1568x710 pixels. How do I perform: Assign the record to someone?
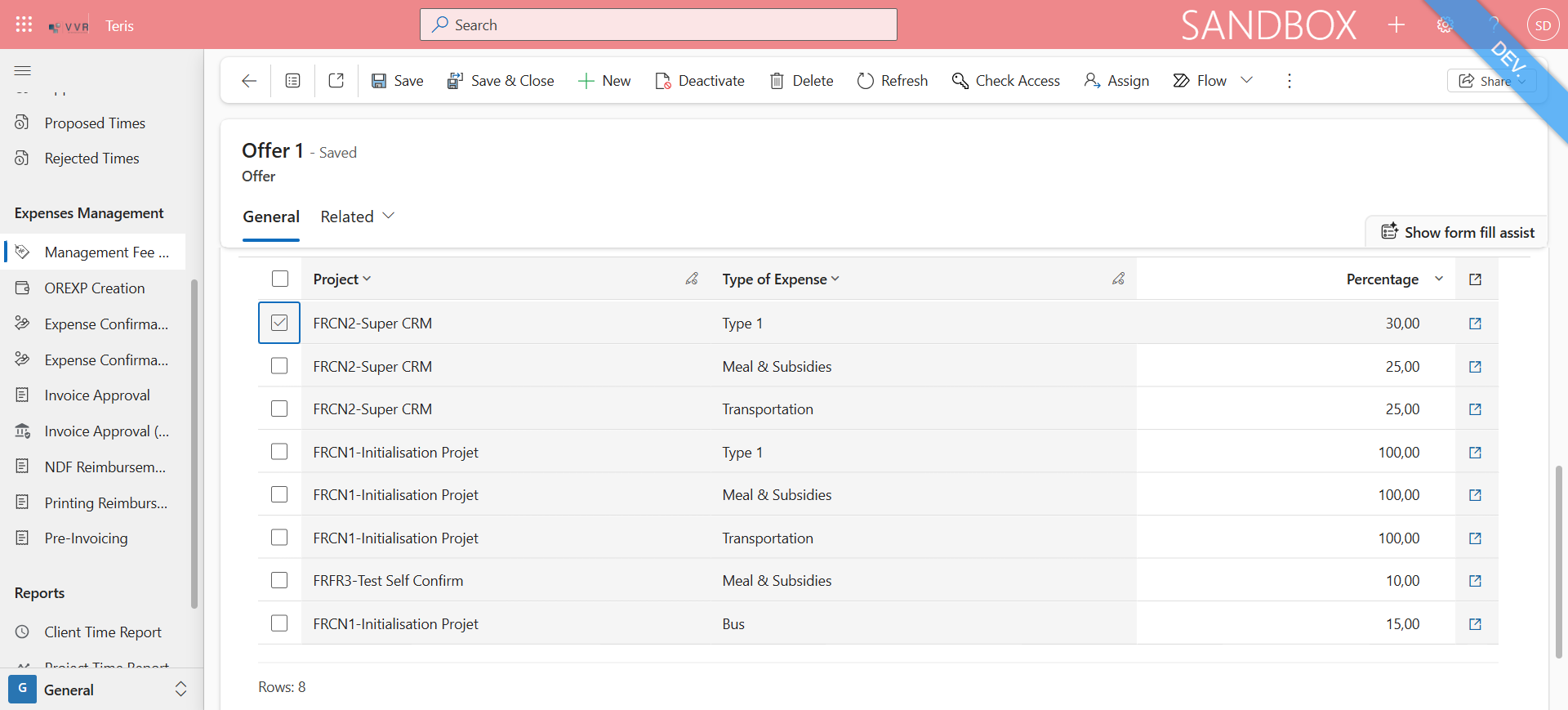click(x=1116, y=81)
